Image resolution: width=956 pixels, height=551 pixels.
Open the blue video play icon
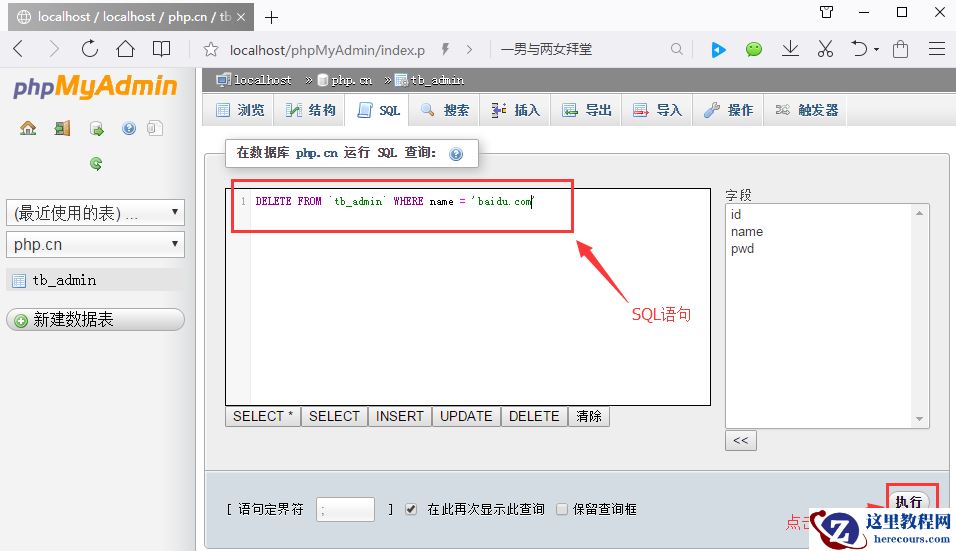[718, 49]
